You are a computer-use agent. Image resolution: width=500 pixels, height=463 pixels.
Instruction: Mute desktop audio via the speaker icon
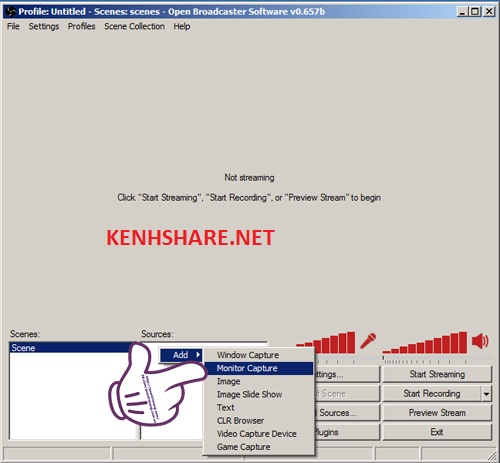(480, 341)
